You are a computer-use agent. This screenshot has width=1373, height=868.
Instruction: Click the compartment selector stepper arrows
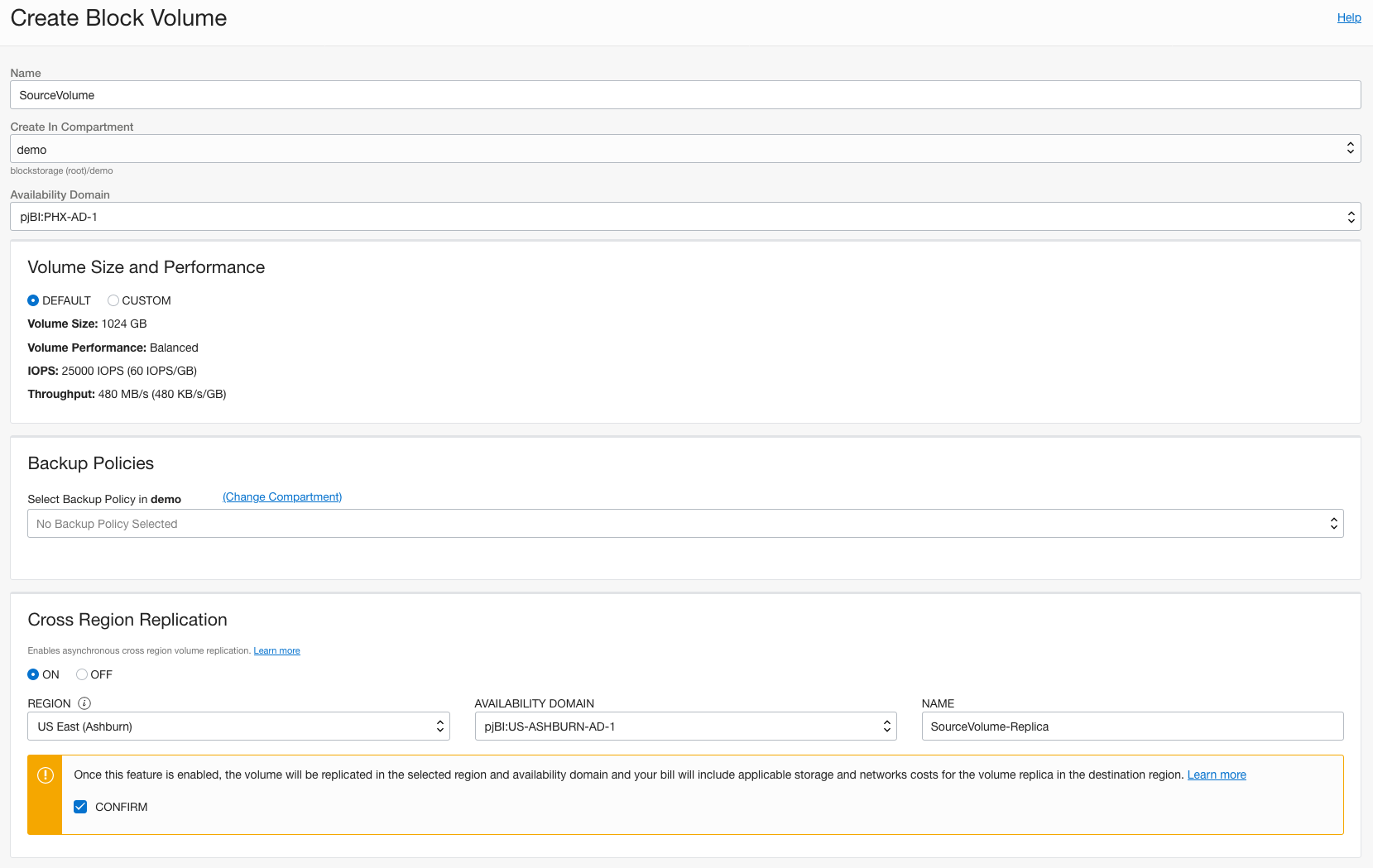pyautogui.click(x=1351, y=148)
